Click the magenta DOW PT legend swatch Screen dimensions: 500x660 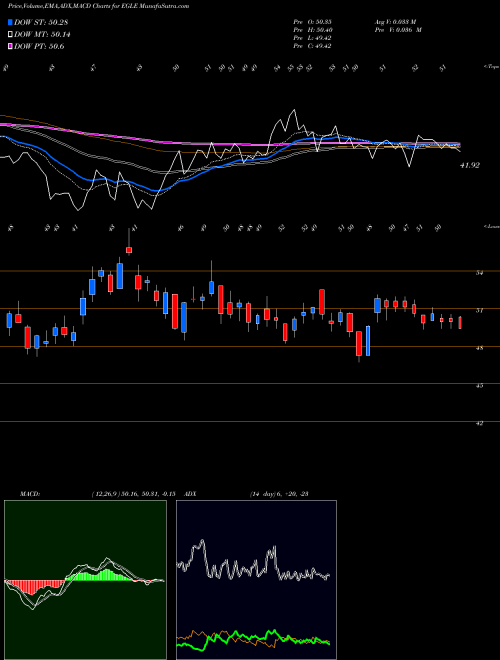[10, 47]
